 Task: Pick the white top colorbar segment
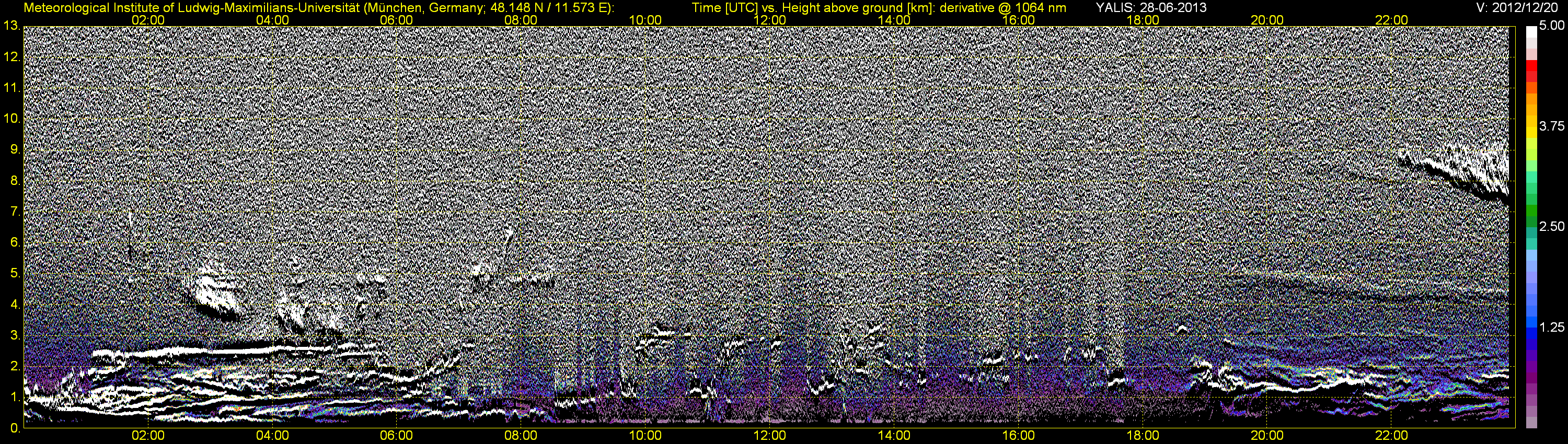1531,32
